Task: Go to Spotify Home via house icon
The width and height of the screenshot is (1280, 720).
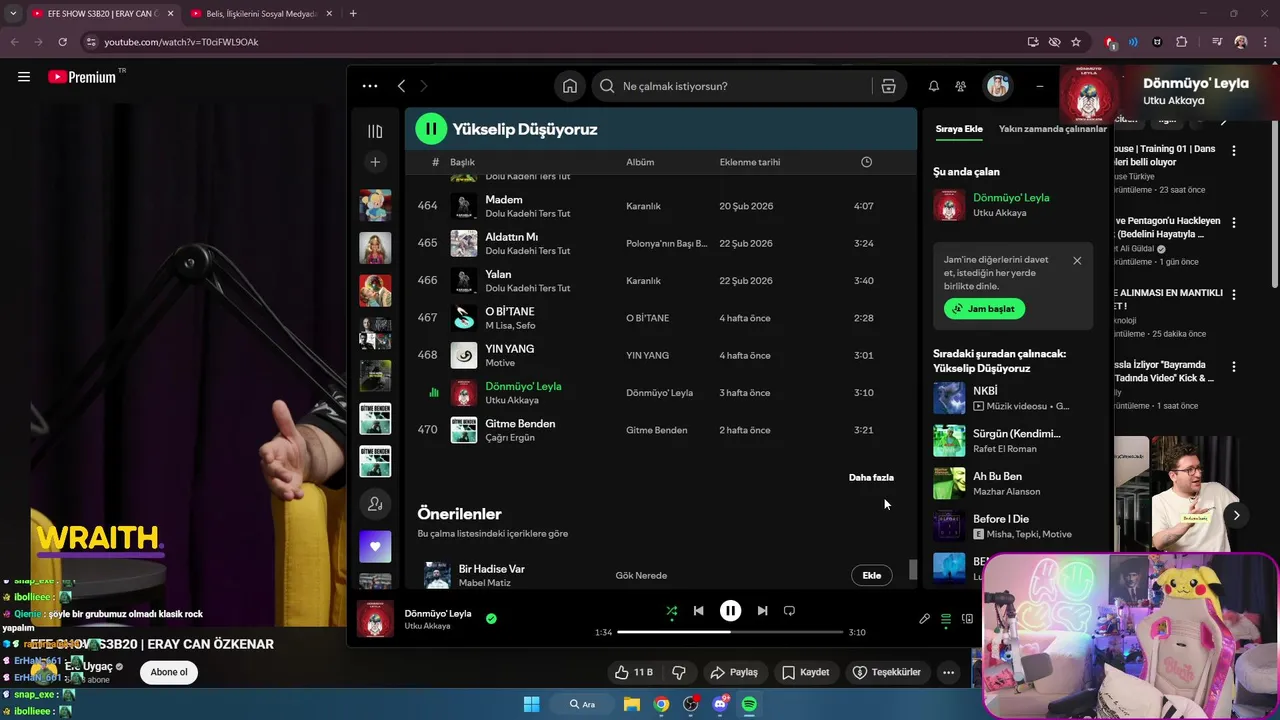Action: coord(570,86)
